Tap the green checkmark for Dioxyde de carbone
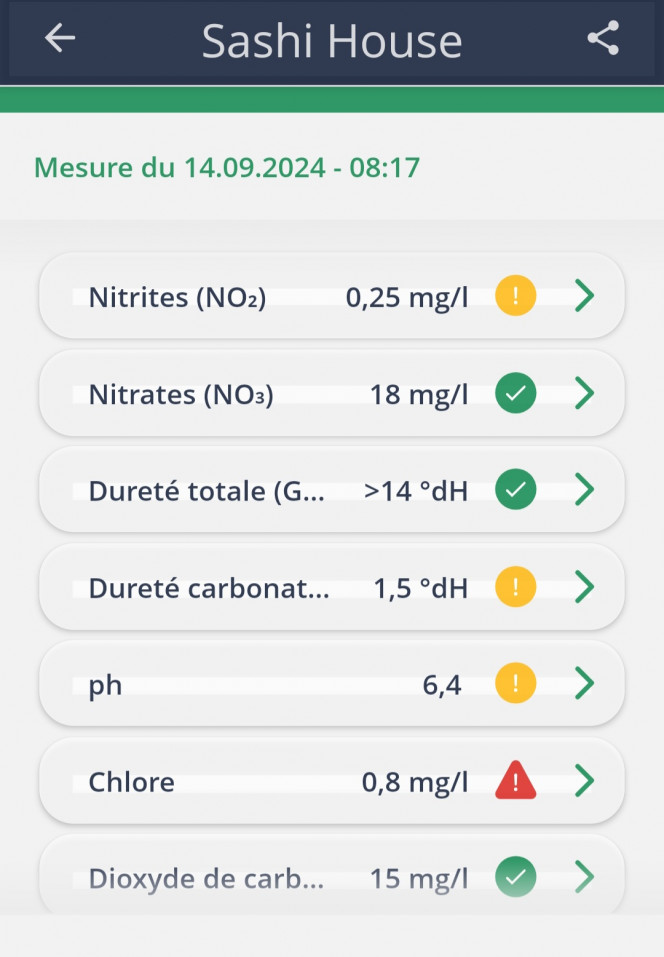664x957 pixels. coord(516,877)
